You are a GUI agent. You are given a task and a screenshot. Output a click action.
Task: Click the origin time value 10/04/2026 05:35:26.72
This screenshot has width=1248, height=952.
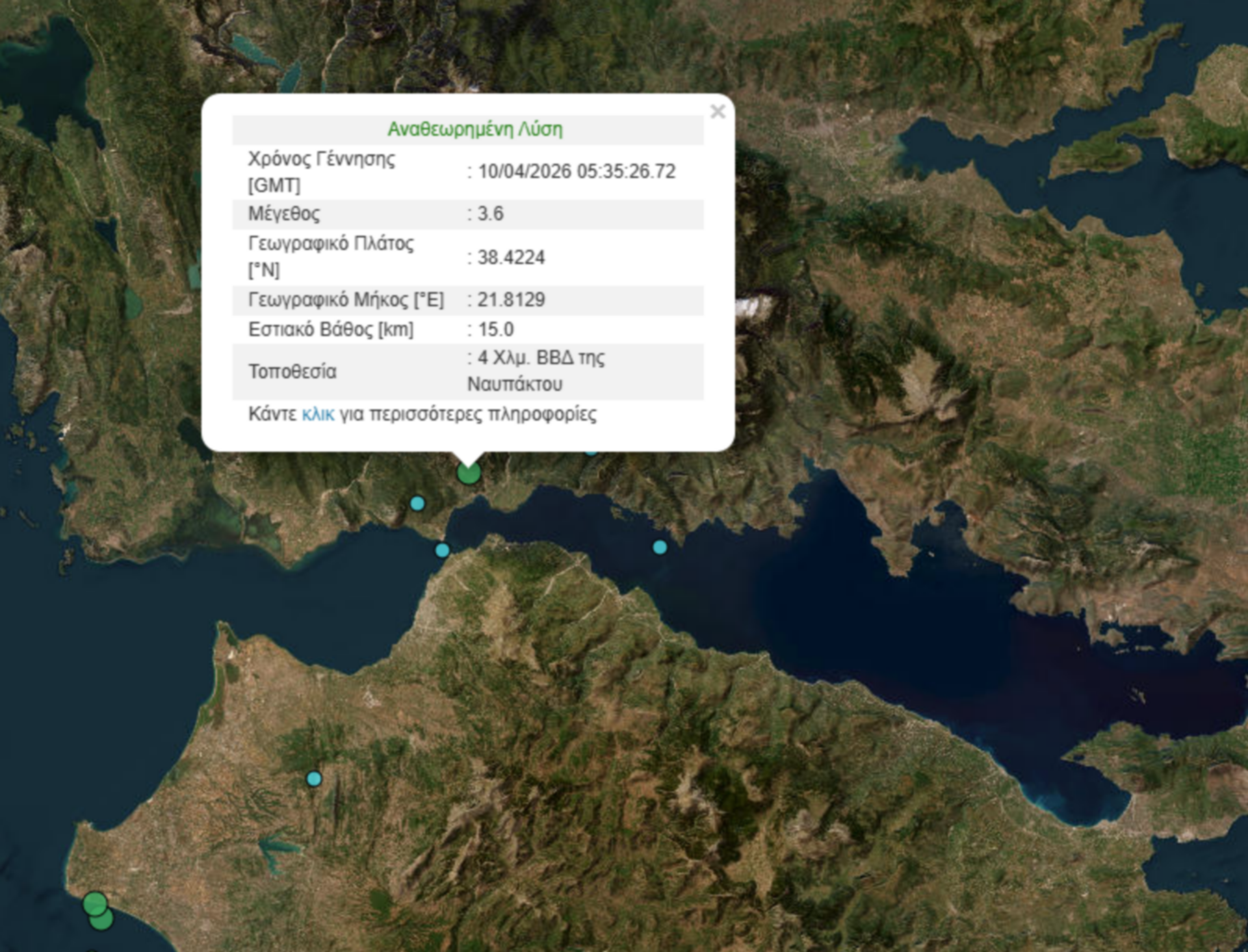pyautogui.click(x=577, y=172)
